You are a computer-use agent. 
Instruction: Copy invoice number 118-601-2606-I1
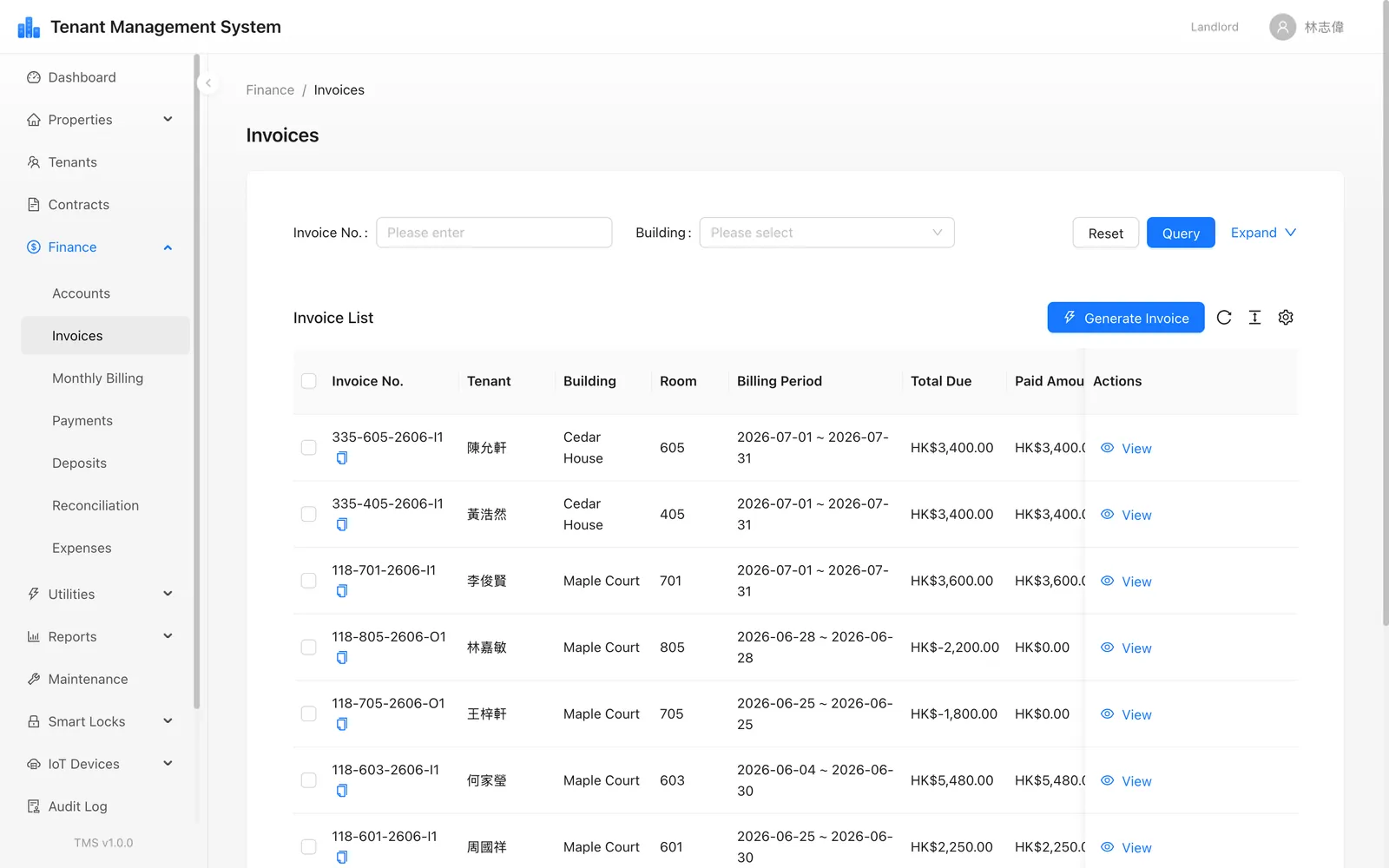coord(342,858)
